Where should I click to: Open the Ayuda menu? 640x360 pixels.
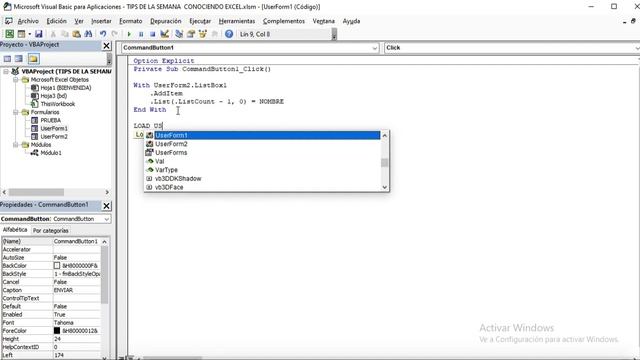pos(351,21)
